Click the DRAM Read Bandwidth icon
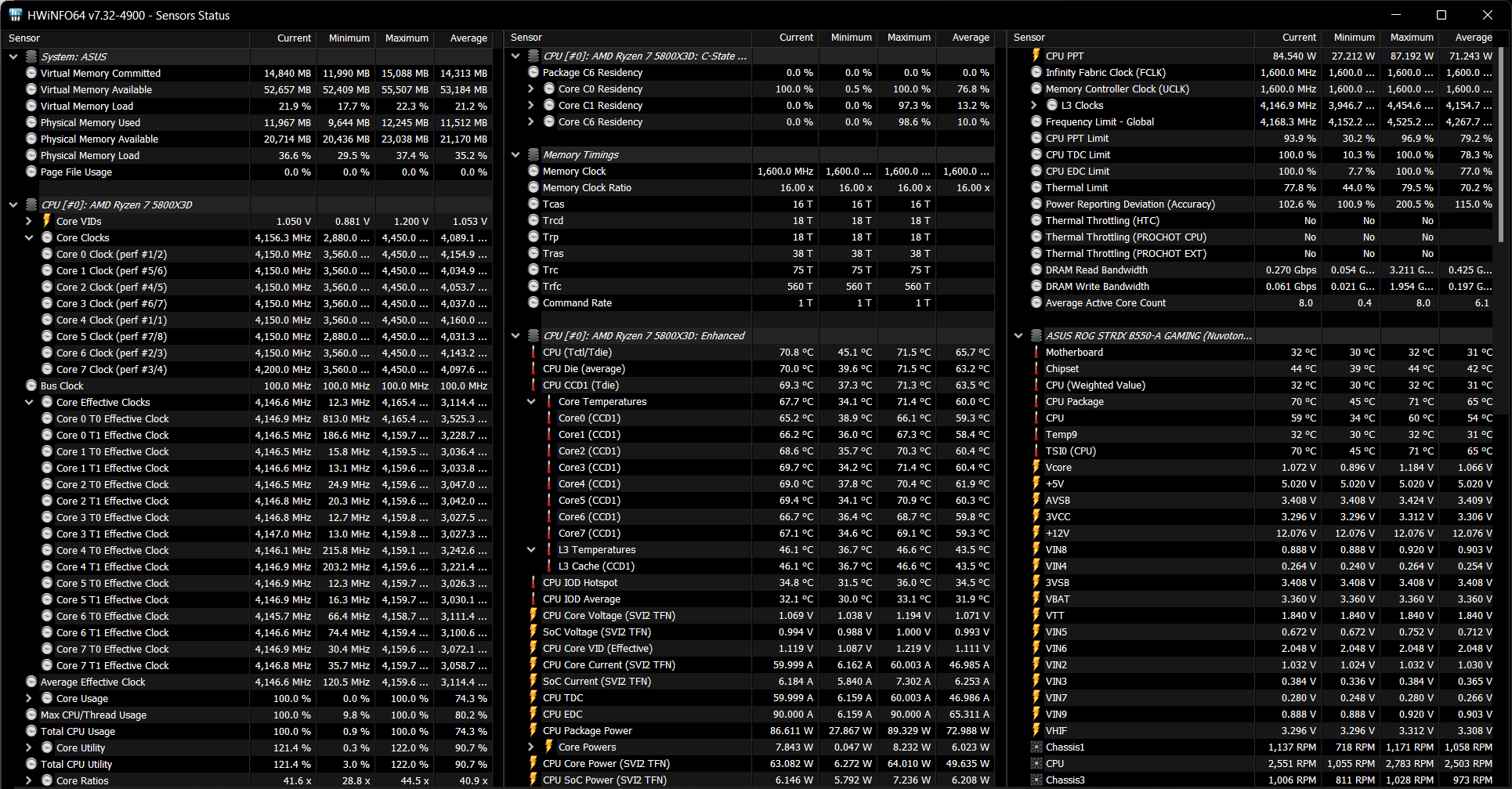Viewport: 1512px width, 789px height. (1036, 270)
